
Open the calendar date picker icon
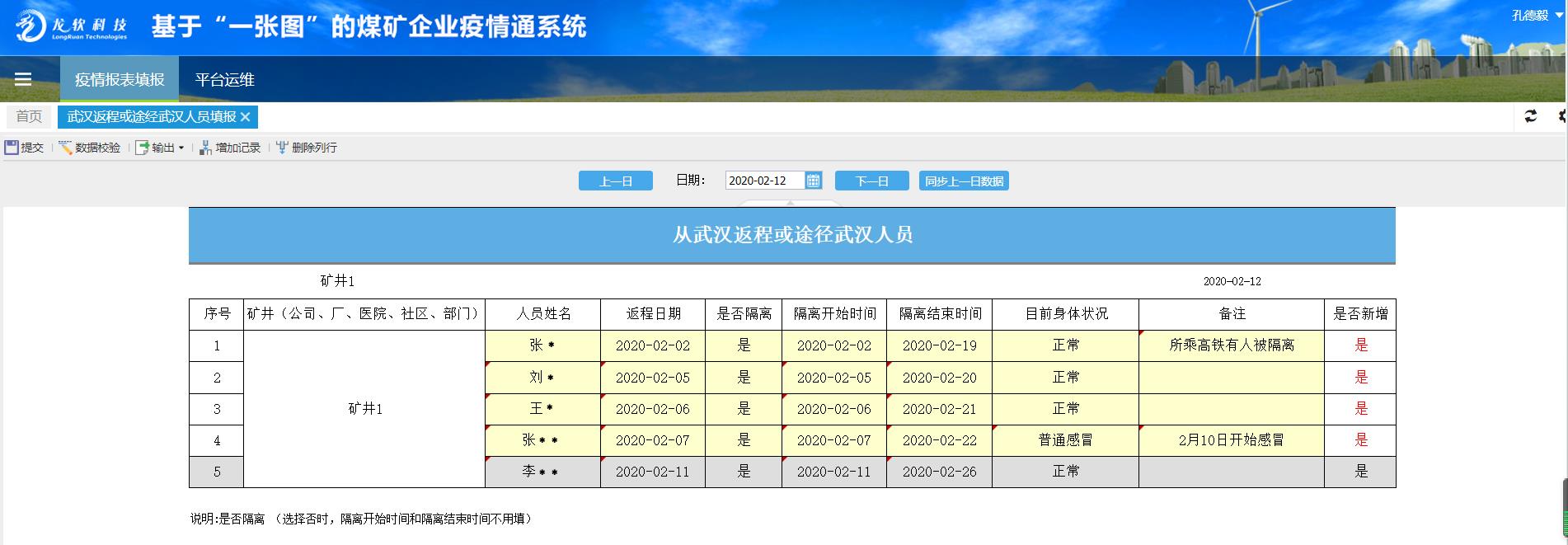pos(813,181)
